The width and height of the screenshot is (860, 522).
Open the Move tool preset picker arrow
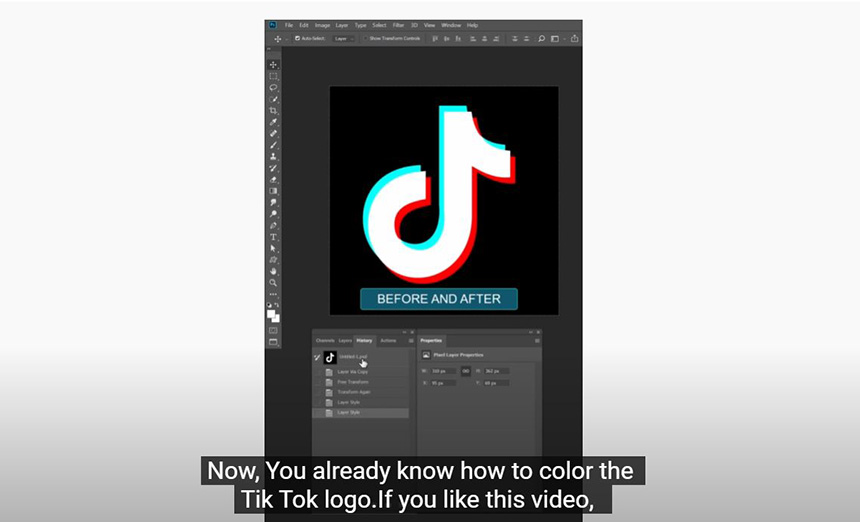coord(286,39)
